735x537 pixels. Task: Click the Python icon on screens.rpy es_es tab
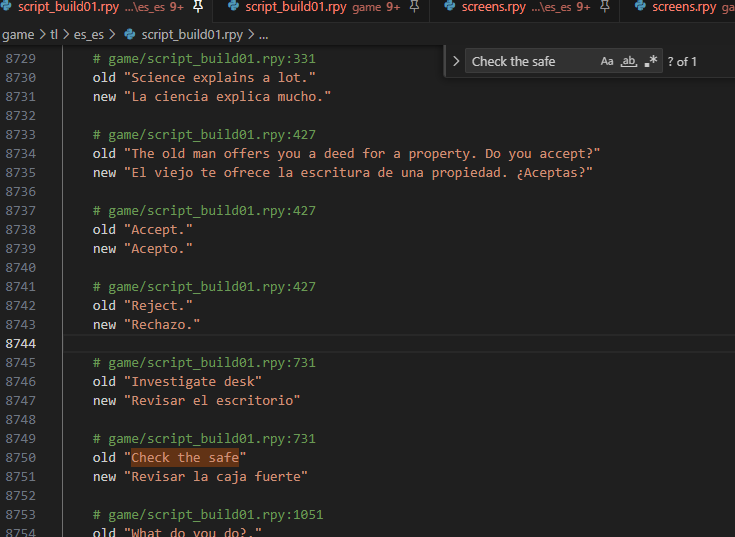tap(450, 6)
